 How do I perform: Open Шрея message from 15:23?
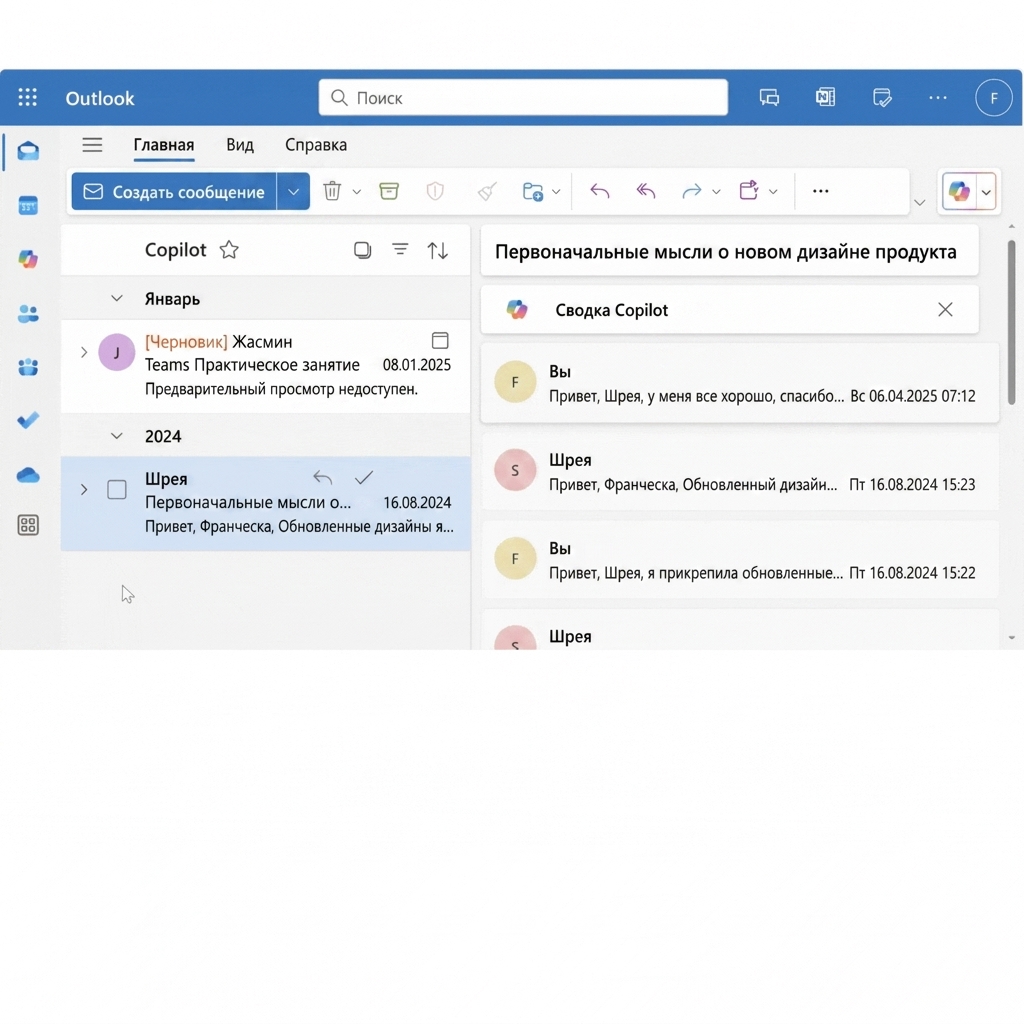coord(740,471)
